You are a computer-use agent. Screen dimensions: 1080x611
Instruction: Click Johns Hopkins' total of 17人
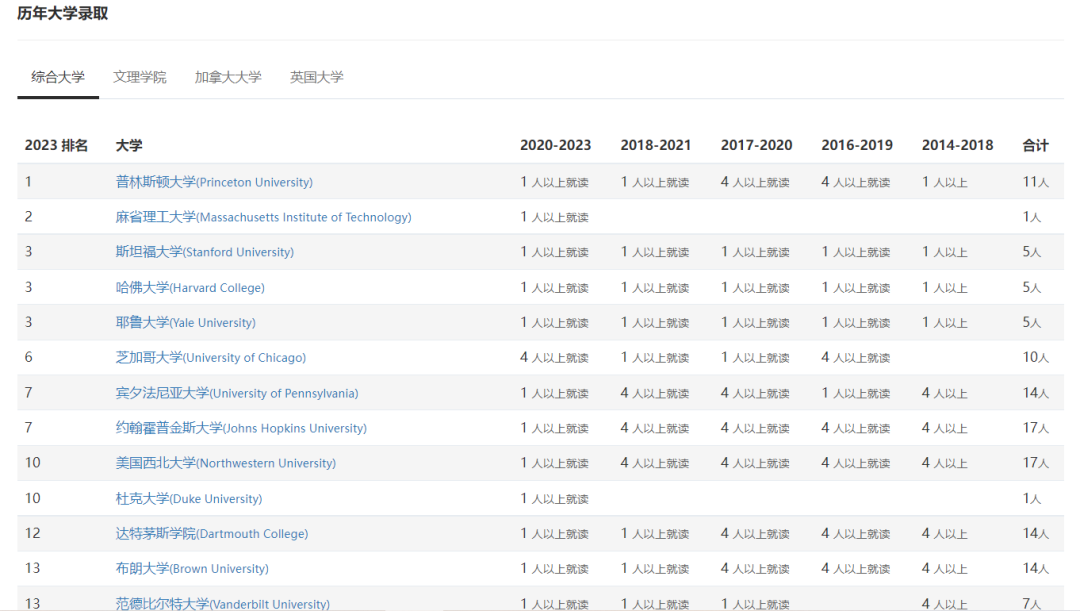pyautogui.click(x=1036, y=428)
